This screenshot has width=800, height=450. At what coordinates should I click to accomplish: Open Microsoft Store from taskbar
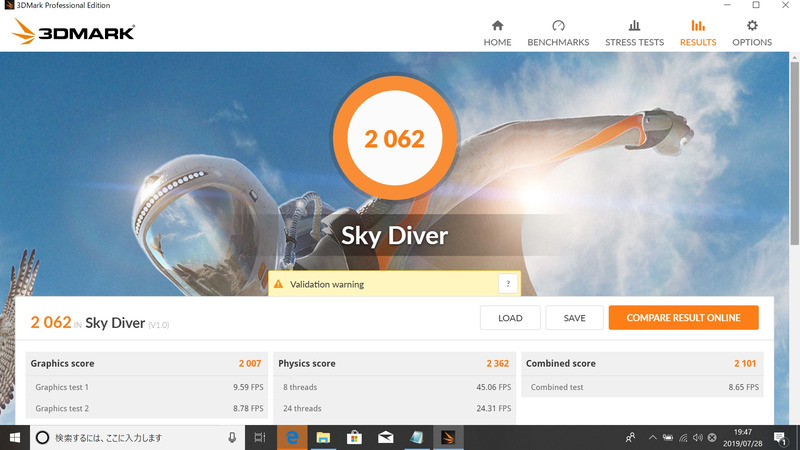point(354,438)
